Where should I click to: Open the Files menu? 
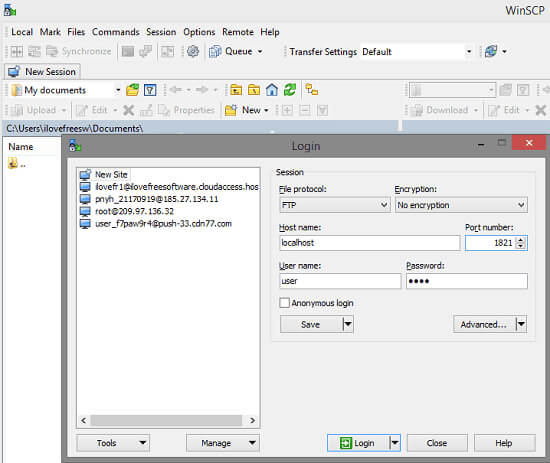[x=76, y=32]
